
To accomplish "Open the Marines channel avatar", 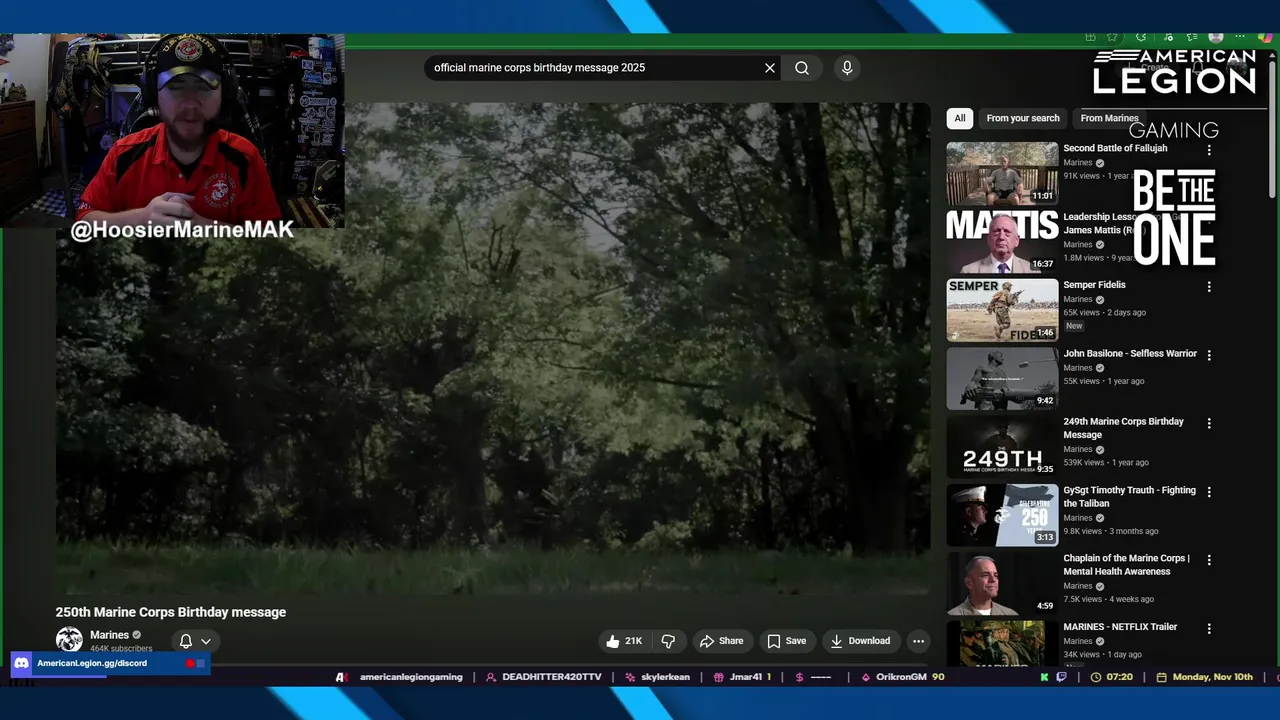I will (x=69, y=640).
